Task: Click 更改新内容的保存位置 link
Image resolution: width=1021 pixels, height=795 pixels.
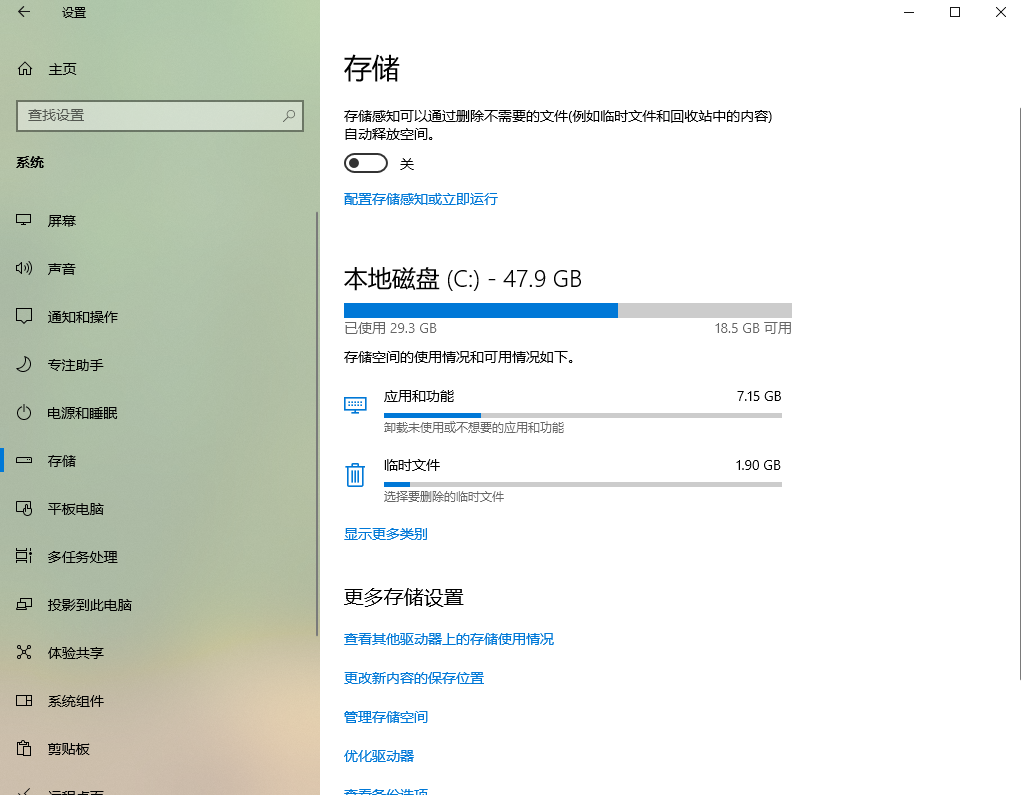Action: 413,678
